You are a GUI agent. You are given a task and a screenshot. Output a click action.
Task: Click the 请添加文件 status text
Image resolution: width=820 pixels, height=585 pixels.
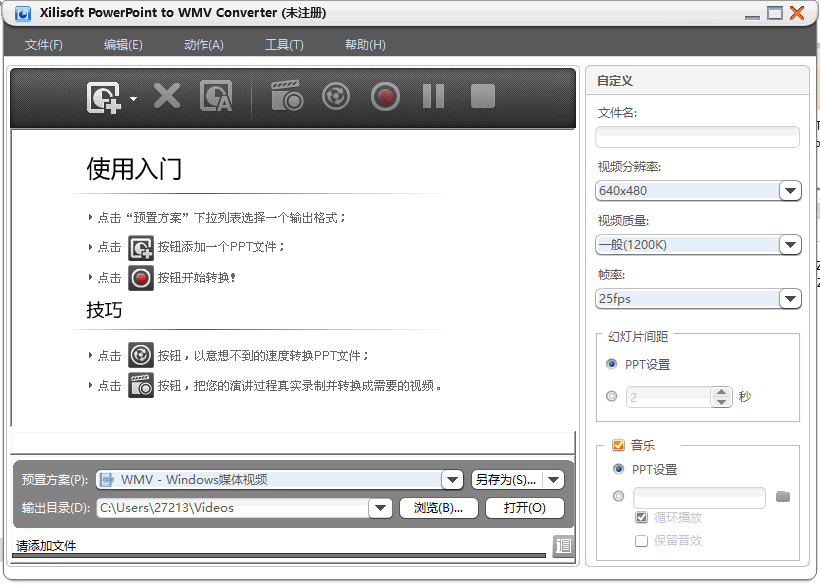click(x=46, y=546)
